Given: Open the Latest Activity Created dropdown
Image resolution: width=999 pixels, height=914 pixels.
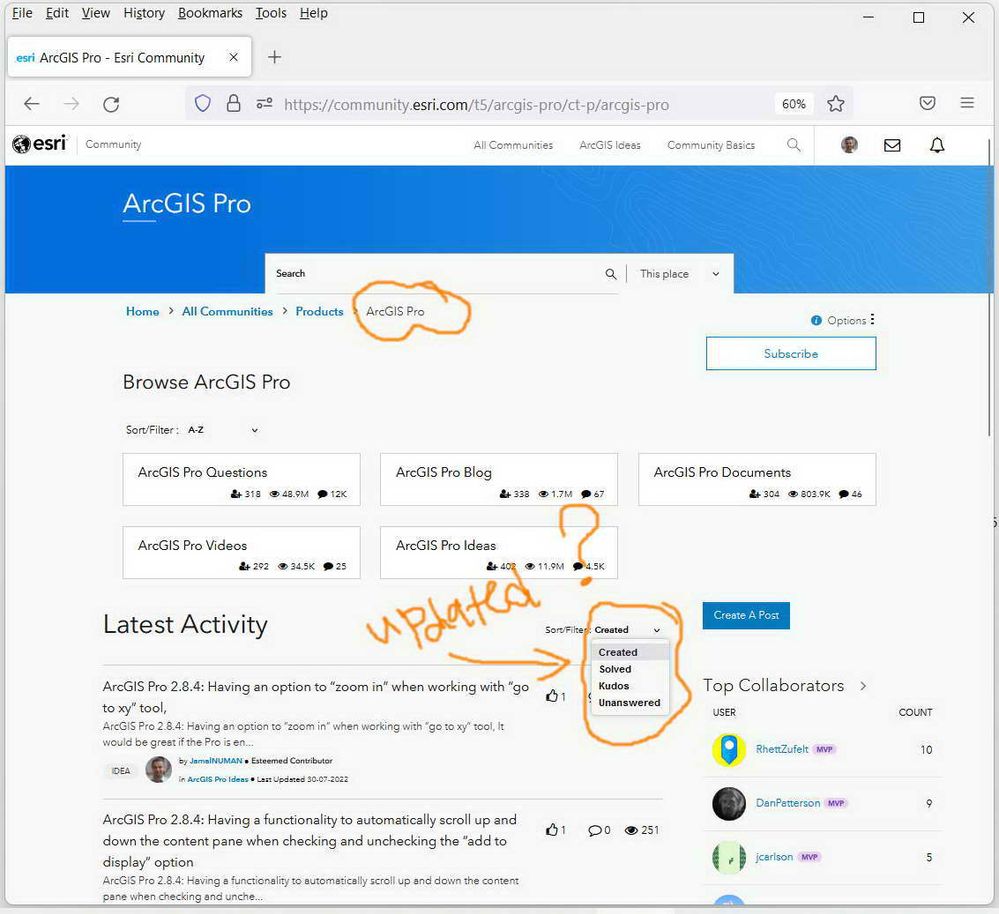Looking at the screenshot, I should pyautogui.click(x=628, y=630).
